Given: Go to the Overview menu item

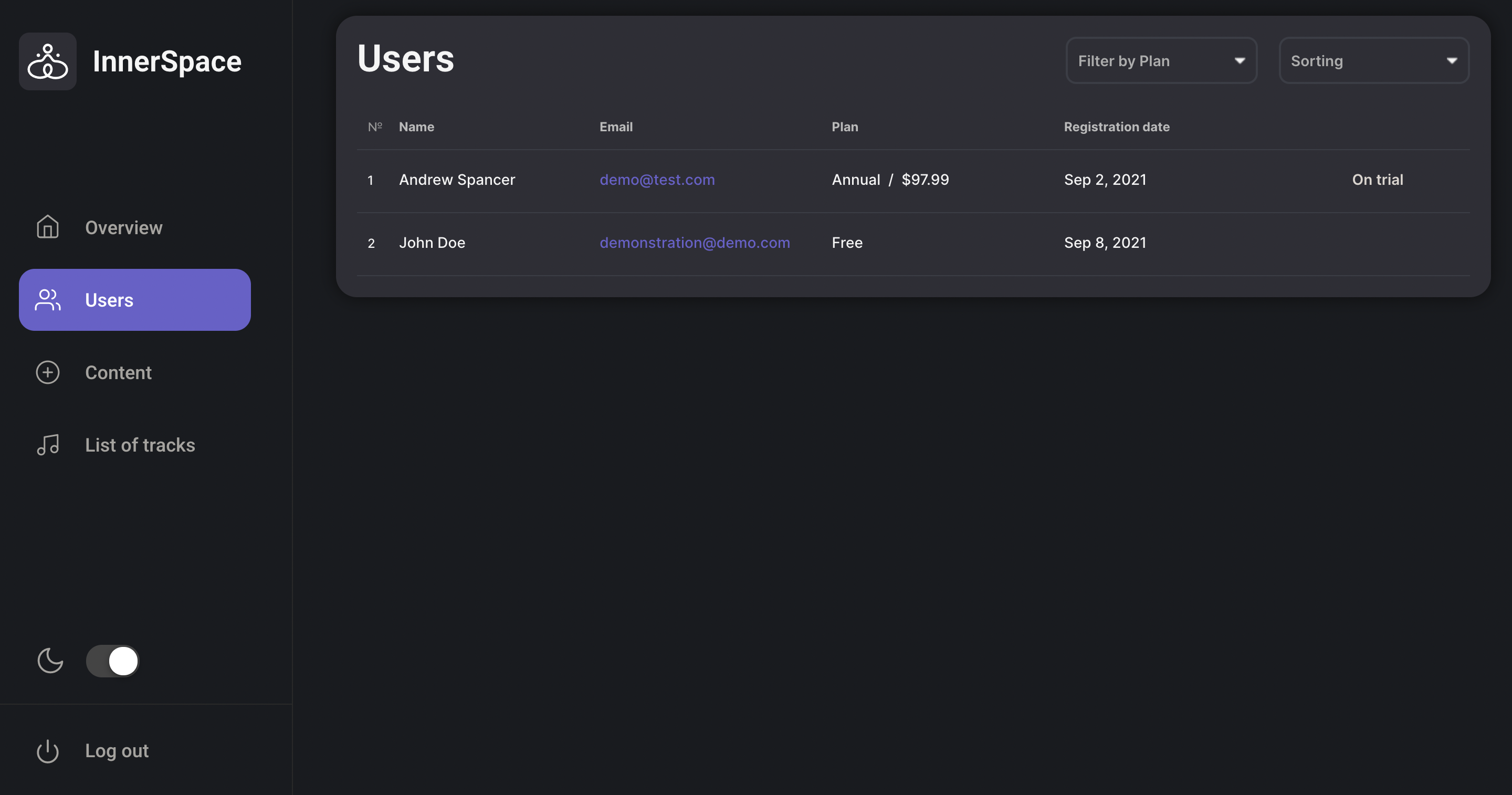Looking at the screenshot, I should coord(123,228).
